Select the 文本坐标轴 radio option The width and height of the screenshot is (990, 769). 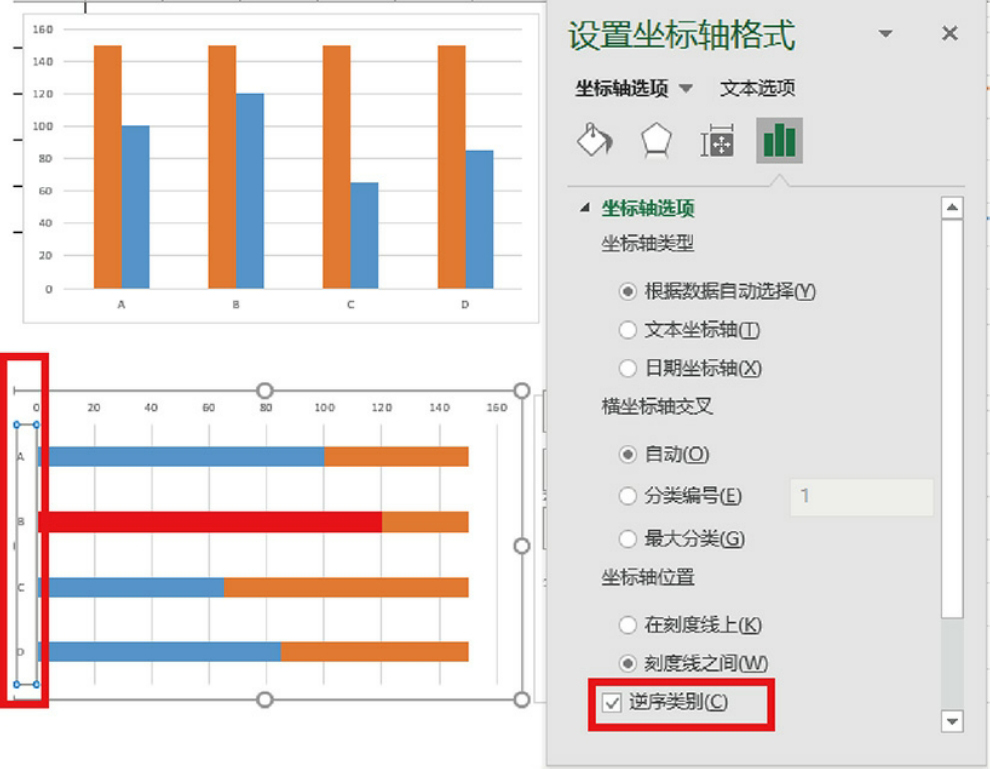click(x=628, y=329)
